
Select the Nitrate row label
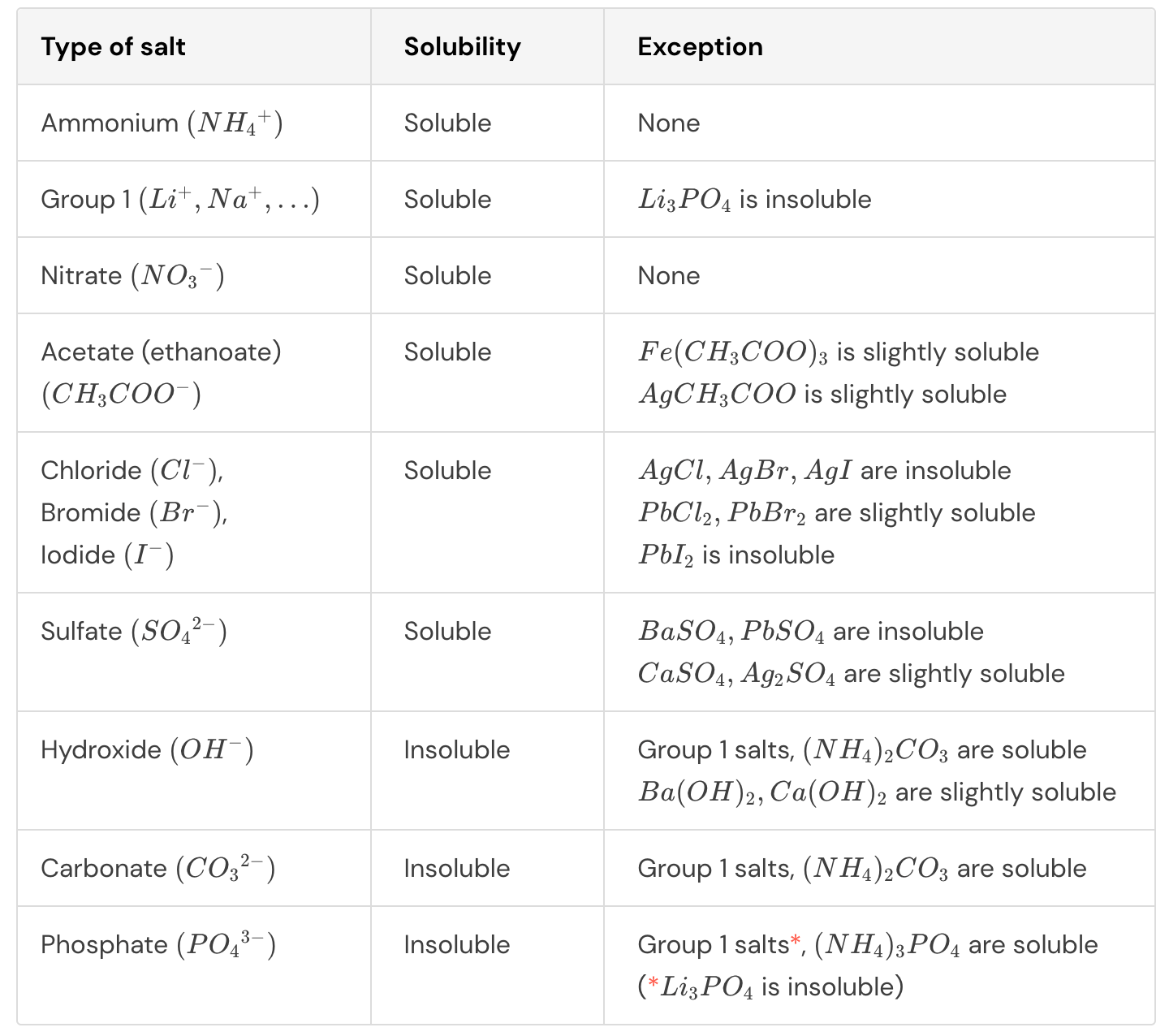click(x=132, y=276)
